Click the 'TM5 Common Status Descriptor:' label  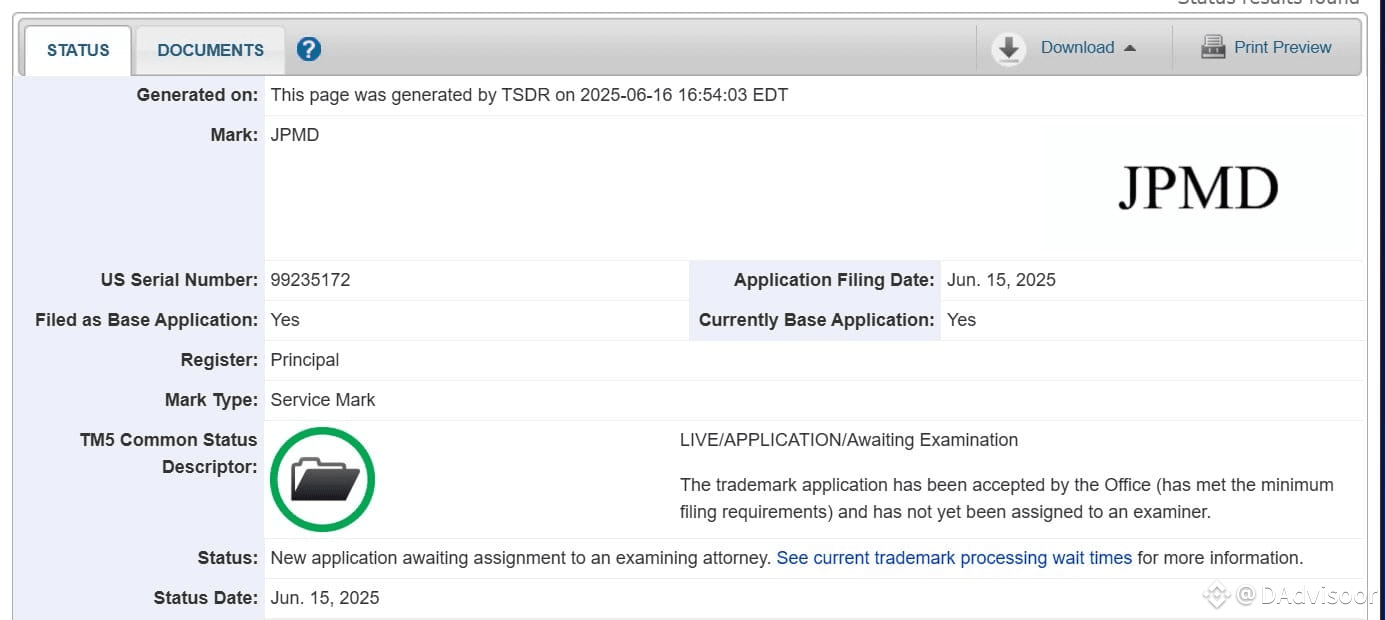(x=168, y=453)
